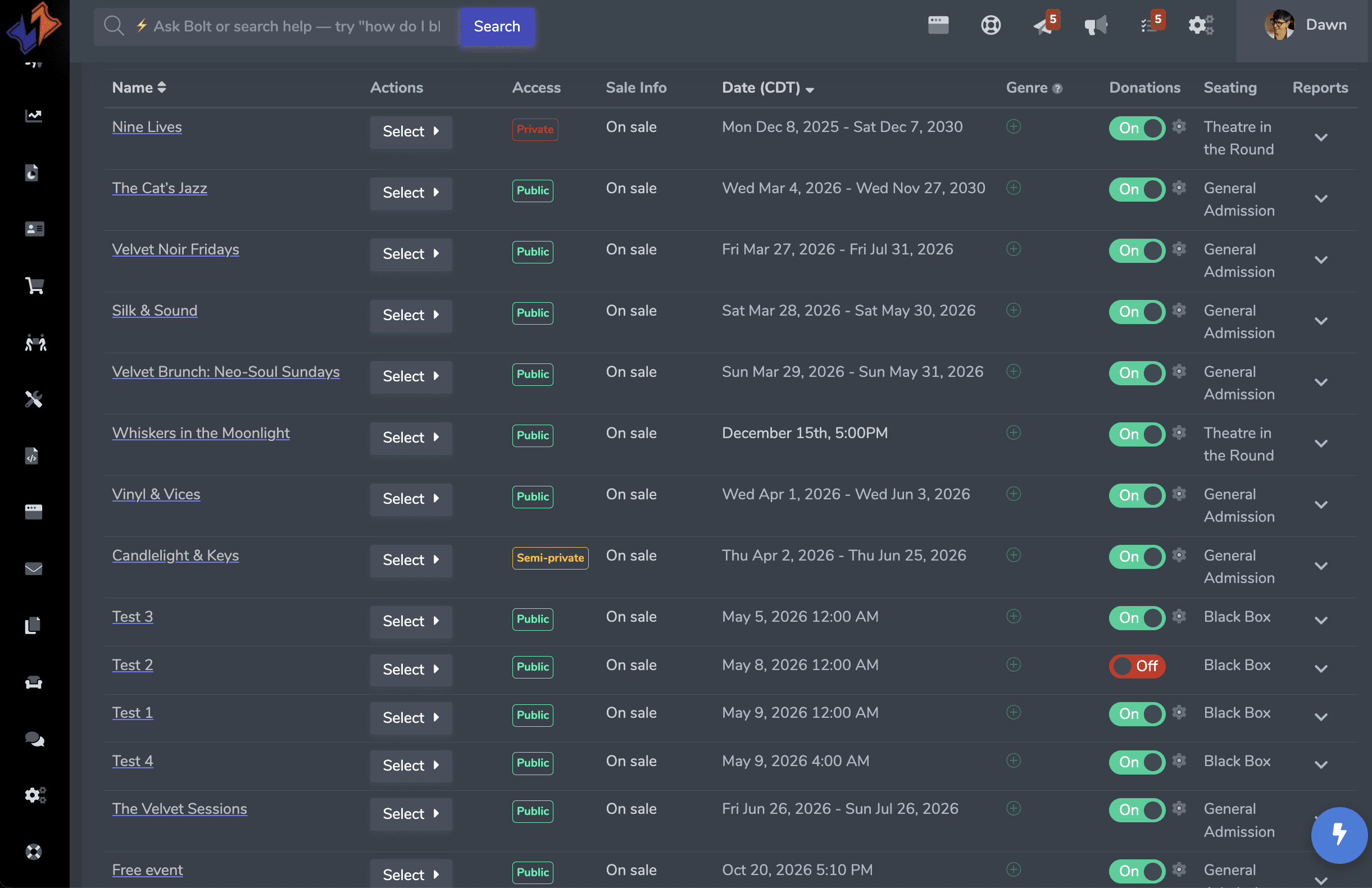The height and width of the screenshot is (888, 1372).
Task: Open the sidebar settings gears icon
Action: [35, 795]
